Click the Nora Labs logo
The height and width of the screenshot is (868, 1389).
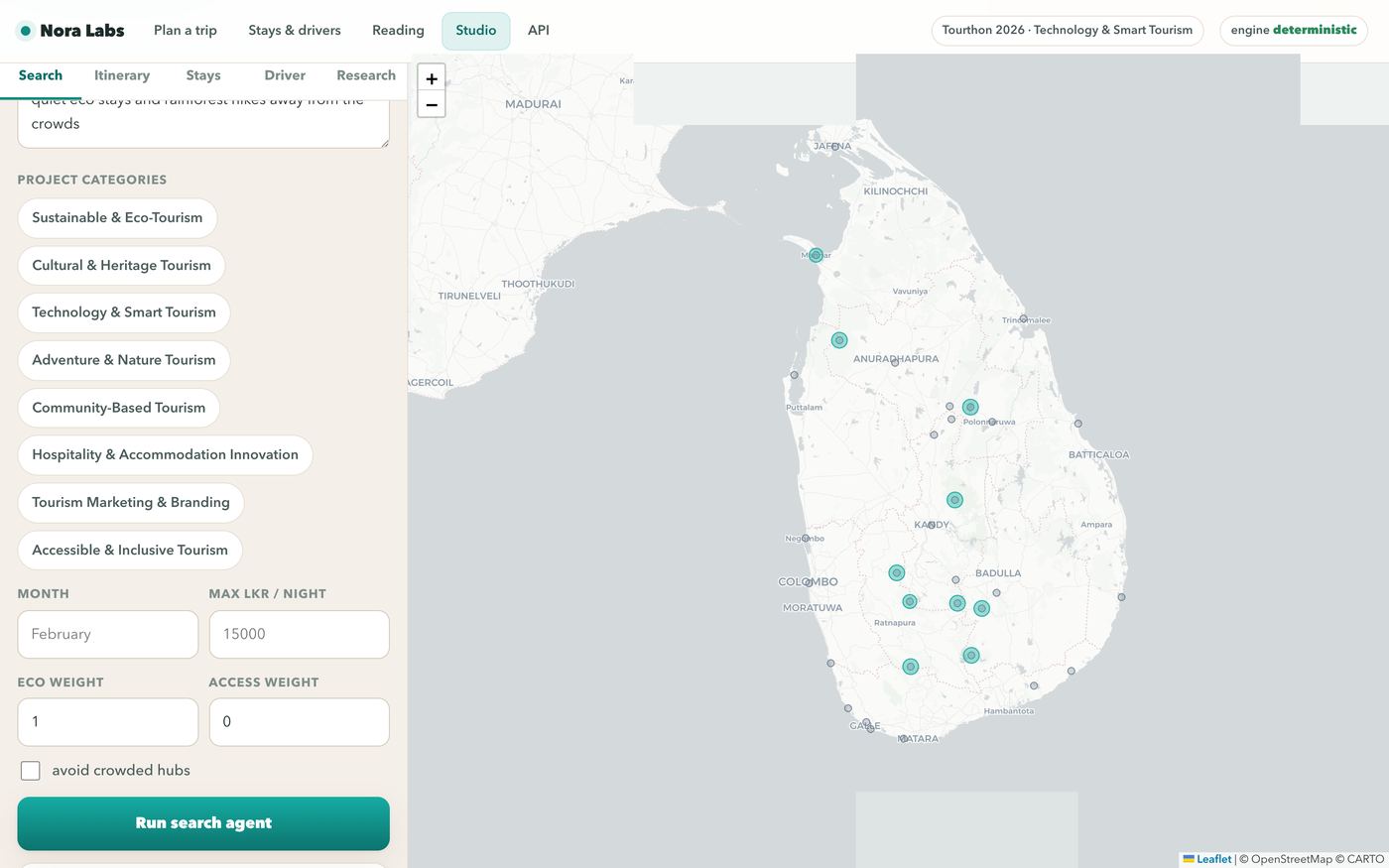click(x=71, y=31)
